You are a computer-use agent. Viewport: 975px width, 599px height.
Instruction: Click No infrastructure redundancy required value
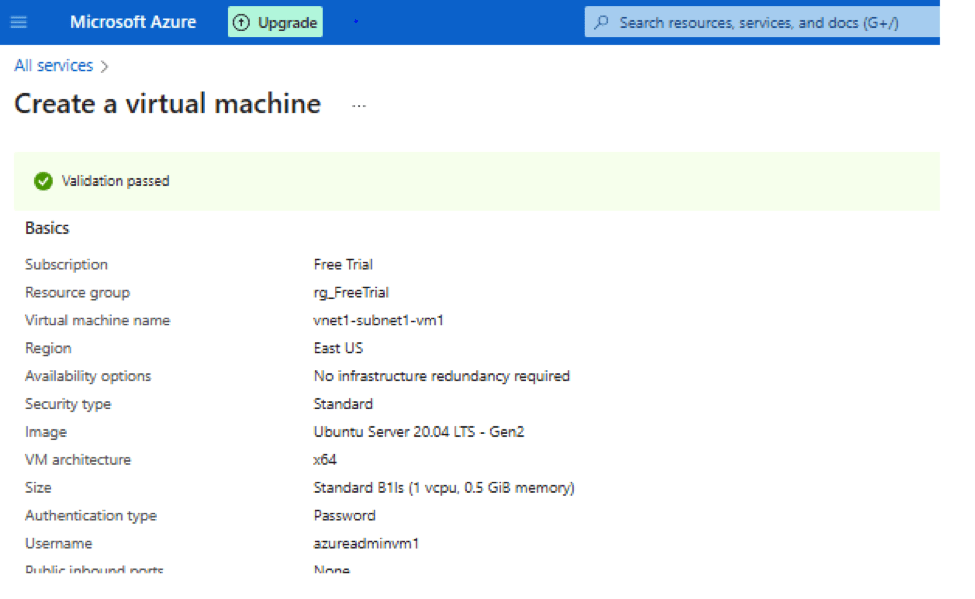click(442, 376)
